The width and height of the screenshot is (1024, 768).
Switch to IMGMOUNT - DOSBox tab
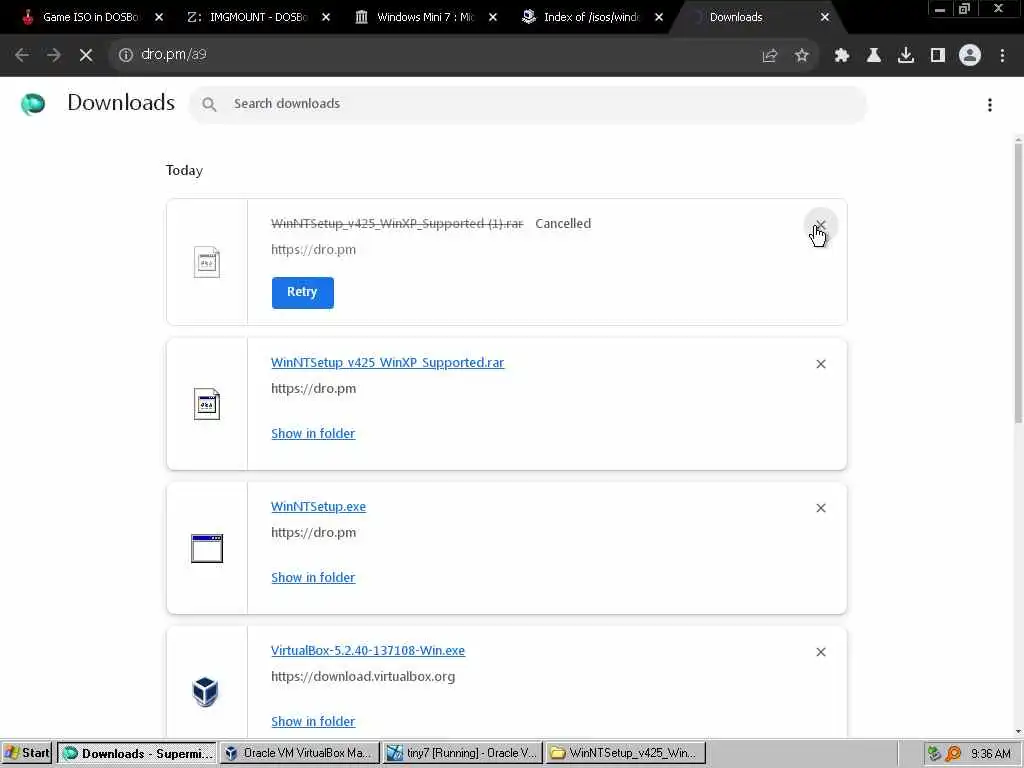click(257, 17)
